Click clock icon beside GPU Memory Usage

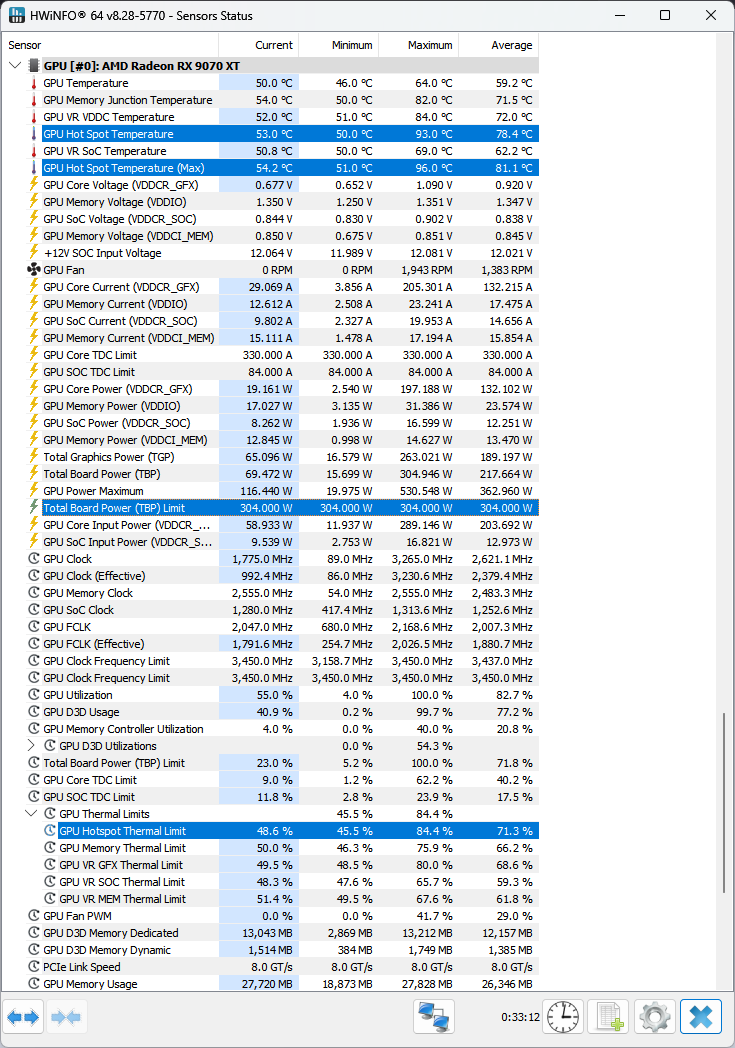point(33,984)
